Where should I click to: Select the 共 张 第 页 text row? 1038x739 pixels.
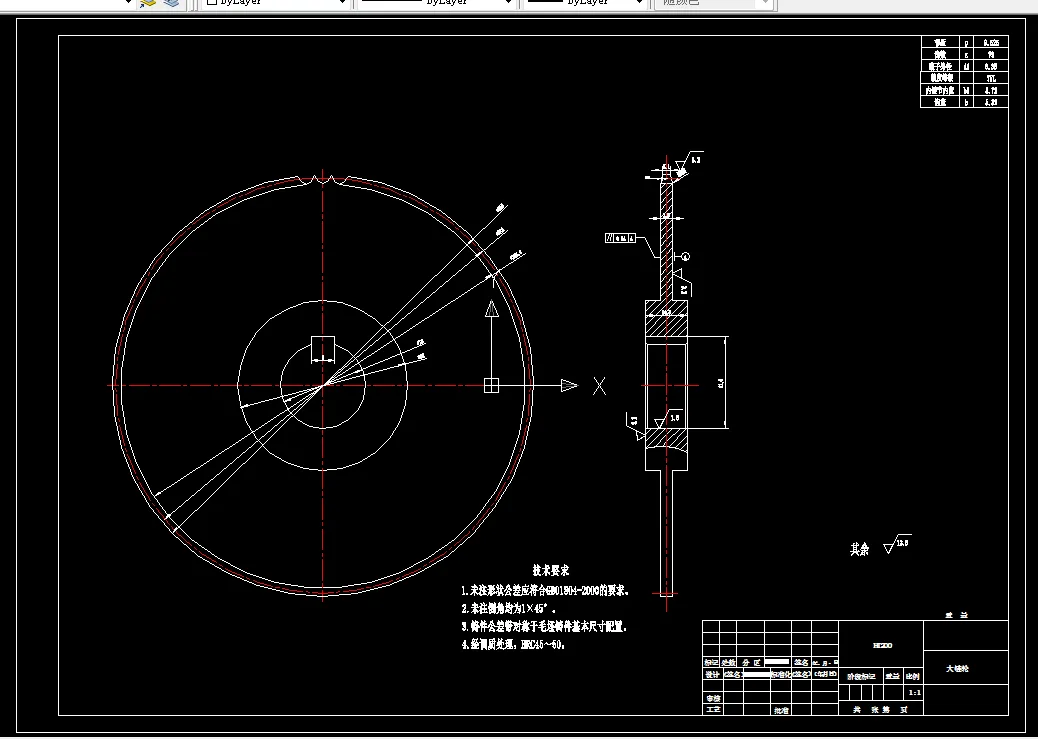coord(881,709)
